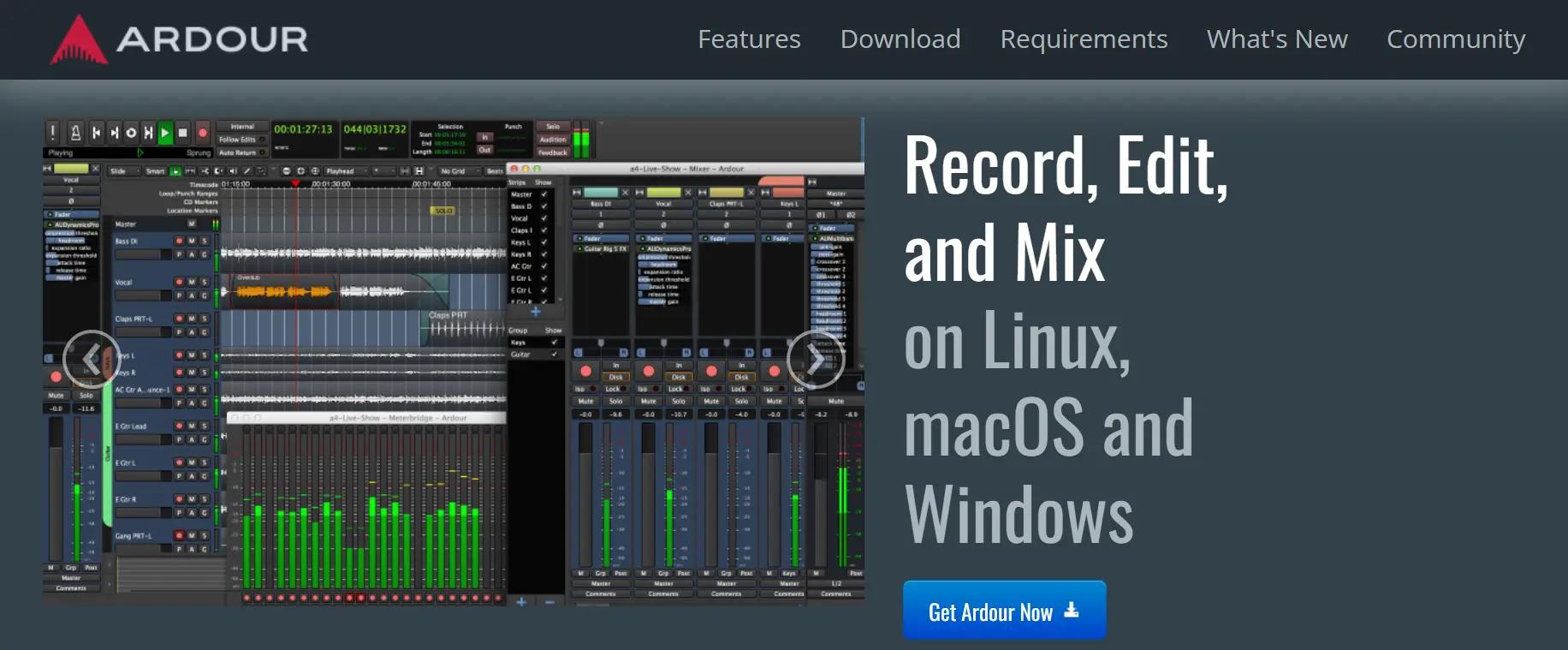1568x650 pixels.
Task: Click the "Record, Edit, and Mix" headline
Action: point(1066,208)
